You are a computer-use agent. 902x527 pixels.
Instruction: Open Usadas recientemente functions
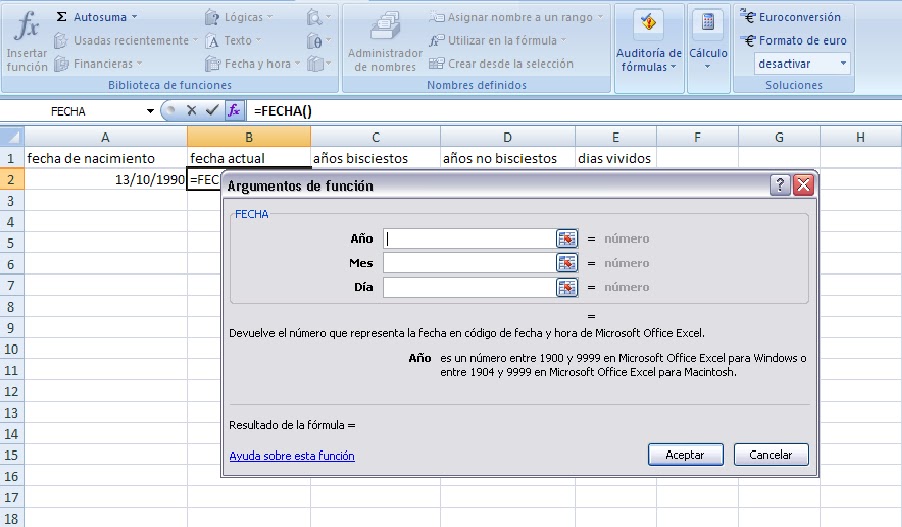click(x=124, y=40)
